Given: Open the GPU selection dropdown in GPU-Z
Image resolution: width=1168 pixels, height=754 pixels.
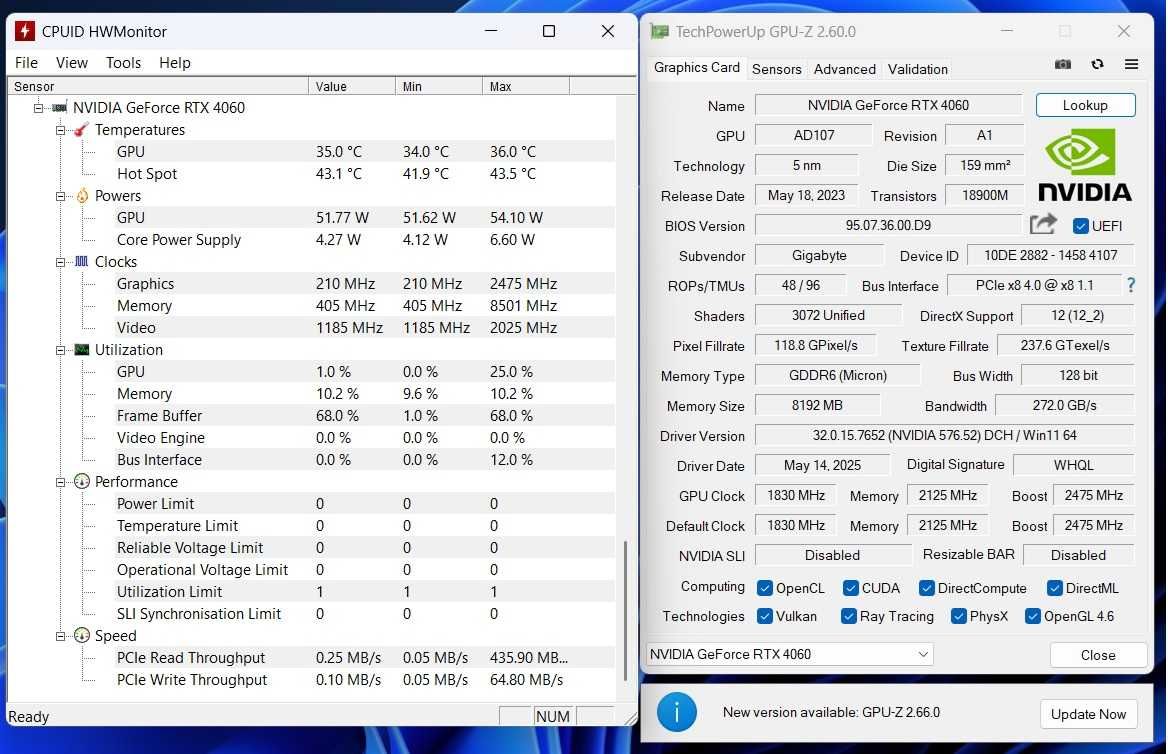Looking at the screenshot, I should coord(790,654).
